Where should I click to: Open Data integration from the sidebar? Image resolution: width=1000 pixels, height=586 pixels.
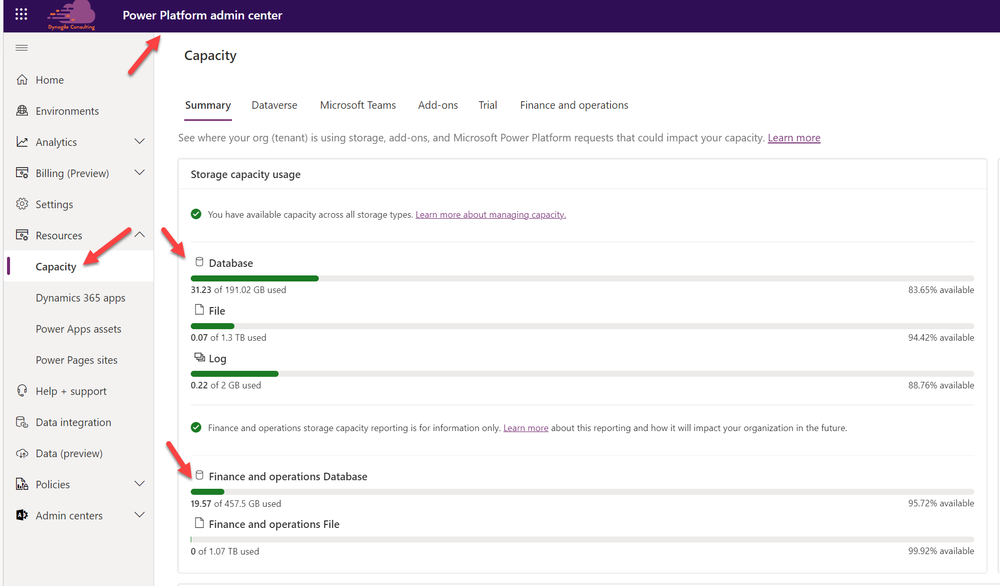click(20, 422)
